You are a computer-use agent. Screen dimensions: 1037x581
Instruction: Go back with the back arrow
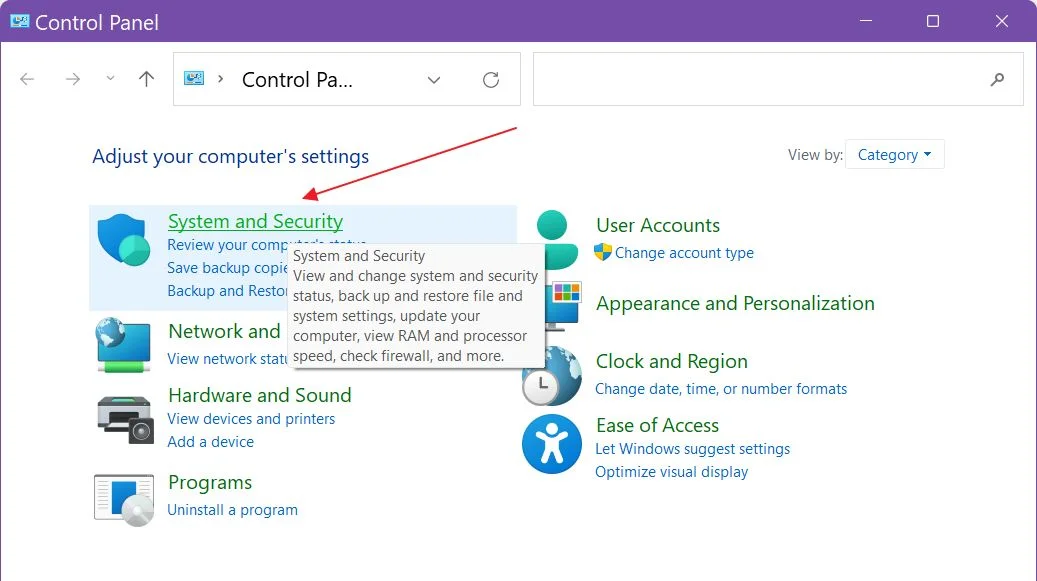[27, 79]
